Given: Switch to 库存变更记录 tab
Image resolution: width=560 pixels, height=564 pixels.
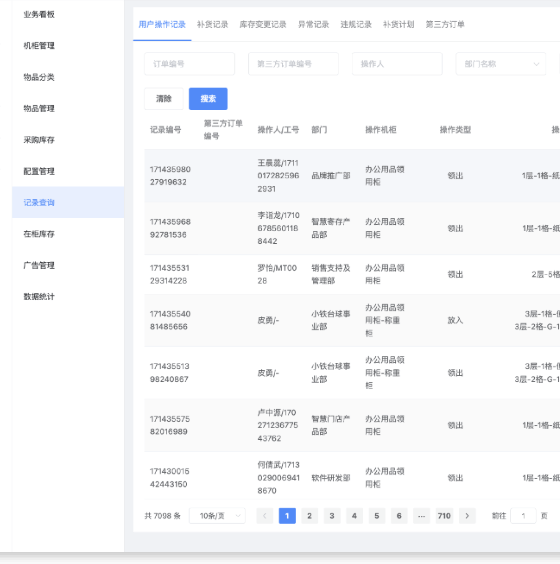Looking at the screenshot, I should (x=263, y=24).
